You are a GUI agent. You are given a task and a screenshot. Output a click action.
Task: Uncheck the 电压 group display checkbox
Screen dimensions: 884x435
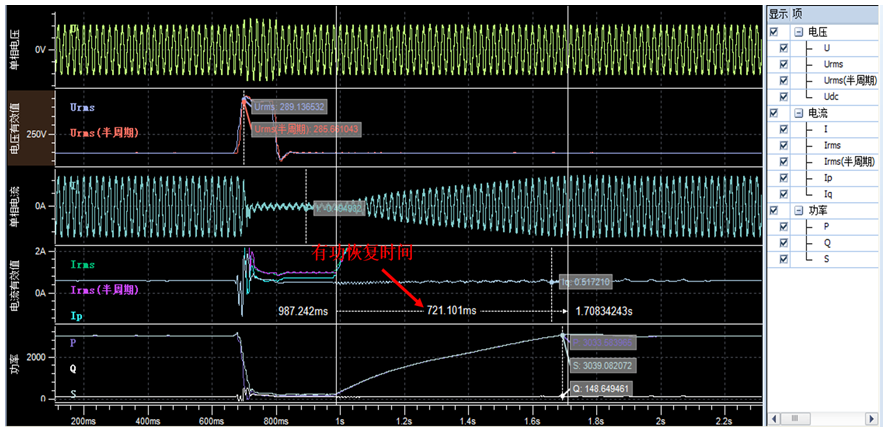tap(774, 32)
